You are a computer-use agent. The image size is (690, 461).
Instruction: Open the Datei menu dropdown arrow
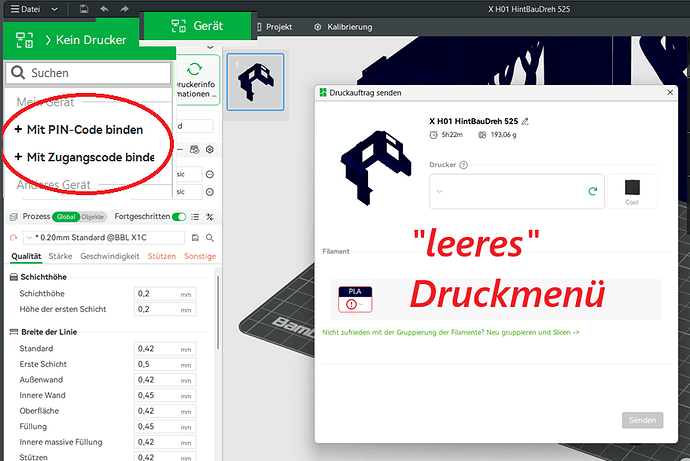click(54, 9)
